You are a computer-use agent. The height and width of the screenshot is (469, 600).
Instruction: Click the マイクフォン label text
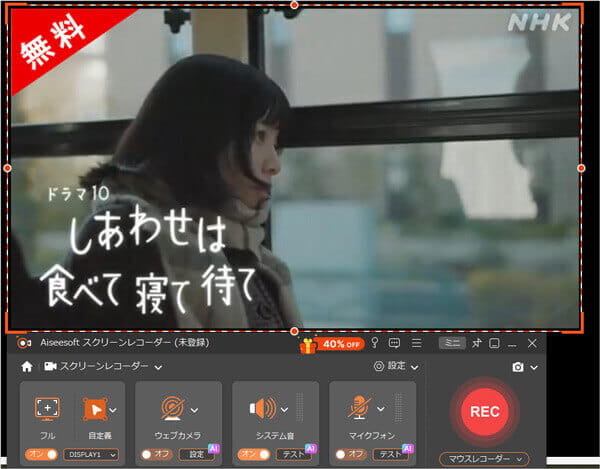[x=372, y=435]
